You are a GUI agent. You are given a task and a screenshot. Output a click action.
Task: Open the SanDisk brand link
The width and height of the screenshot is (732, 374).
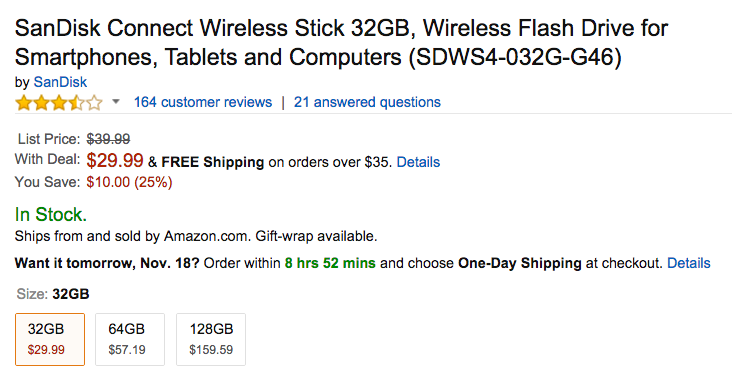[60, 82]
